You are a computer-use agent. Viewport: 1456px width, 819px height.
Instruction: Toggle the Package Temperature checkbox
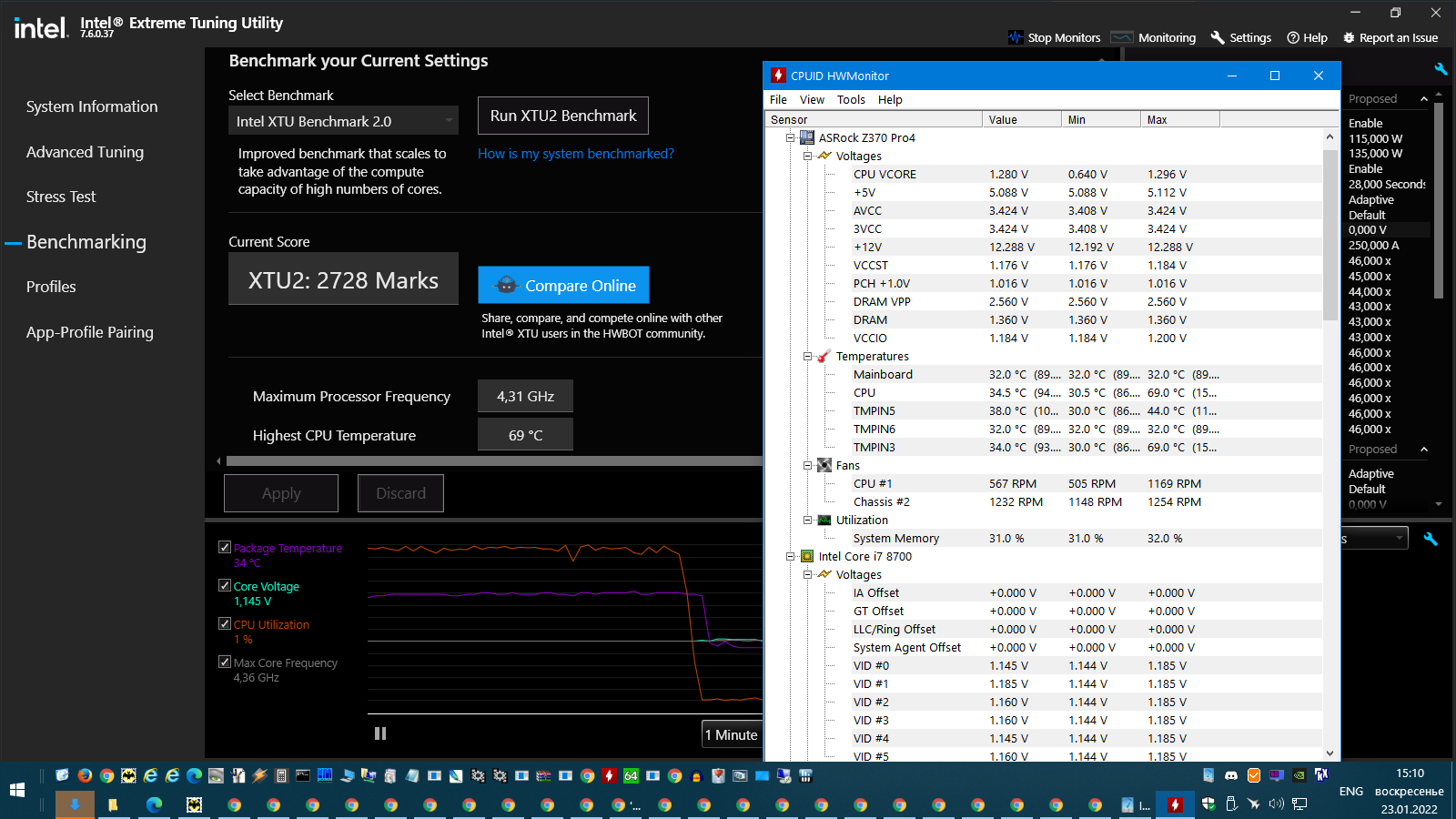pos(225,548)
